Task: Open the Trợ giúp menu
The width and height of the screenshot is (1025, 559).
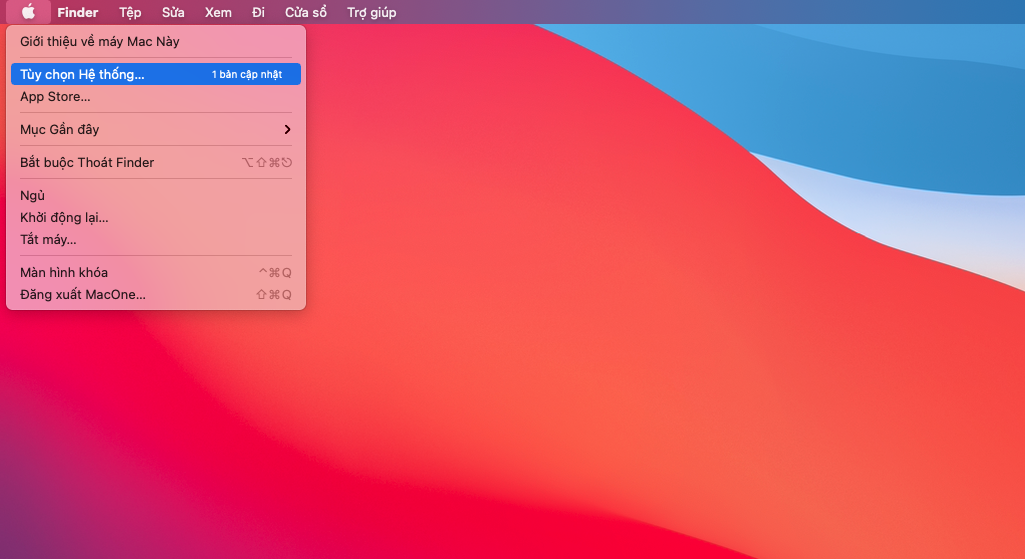Action: pyautogui.click(x=371, y=12)
